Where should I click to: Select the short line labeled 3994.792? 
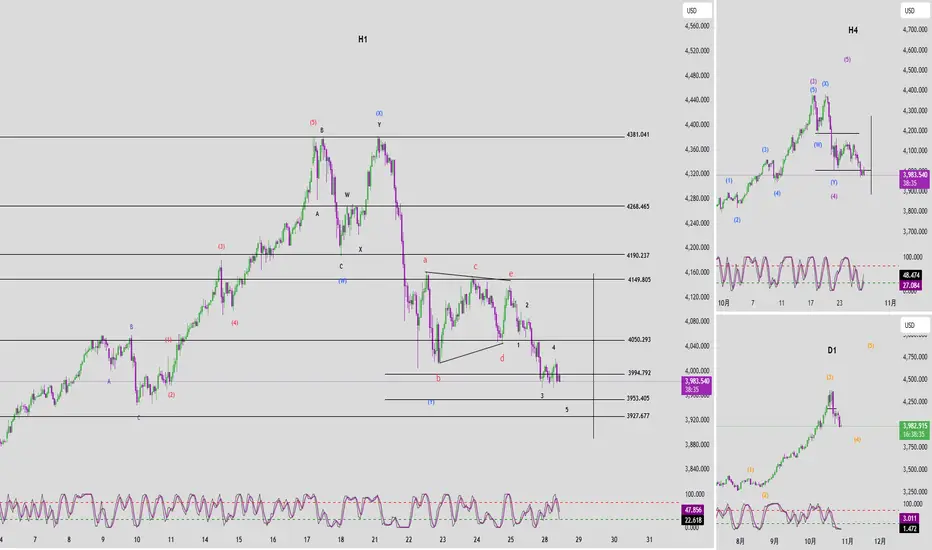504,374
